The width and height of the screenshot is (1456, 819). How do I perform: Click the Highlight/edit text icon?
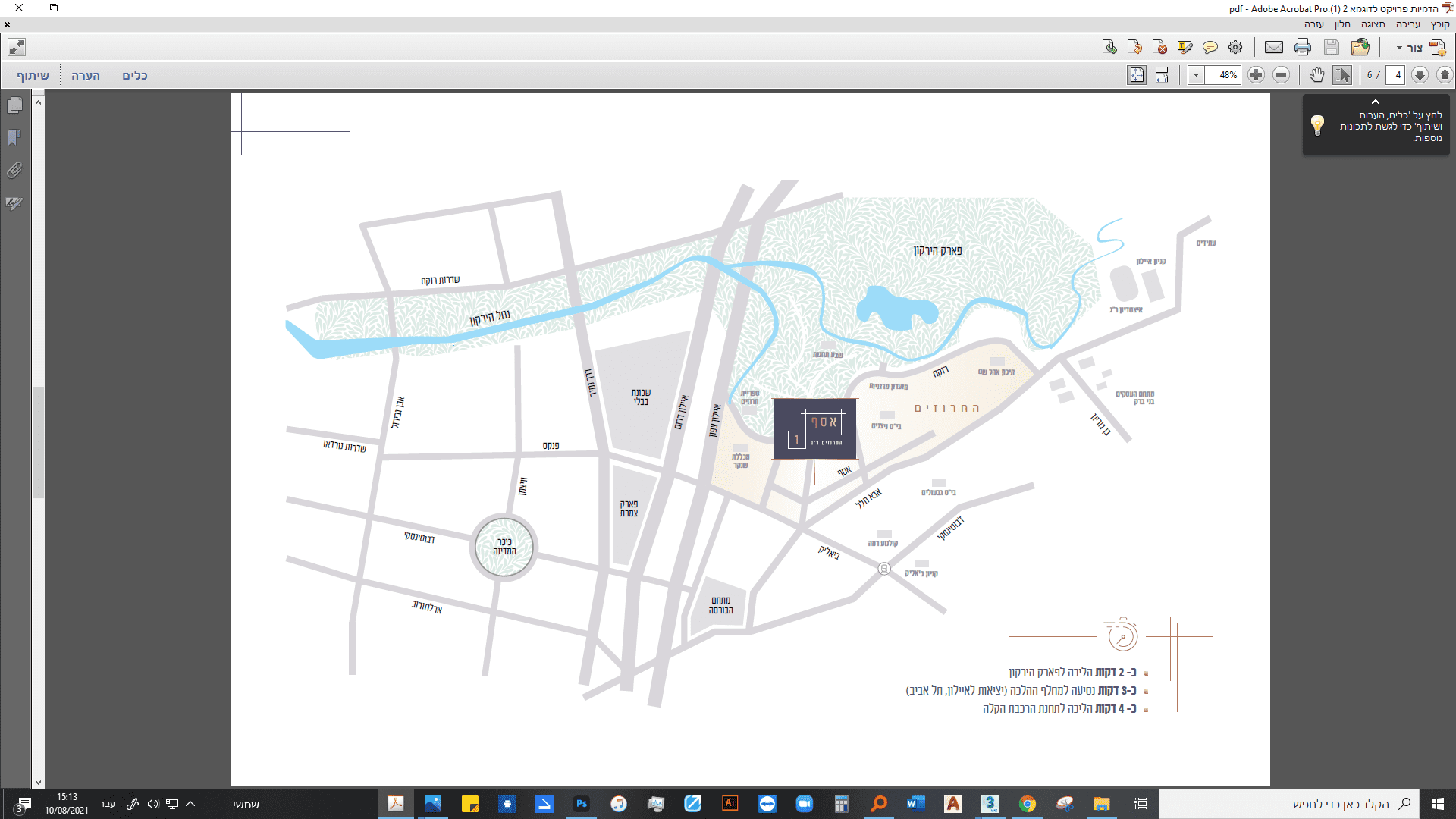pyautogui.click(x=1185, y=47)
